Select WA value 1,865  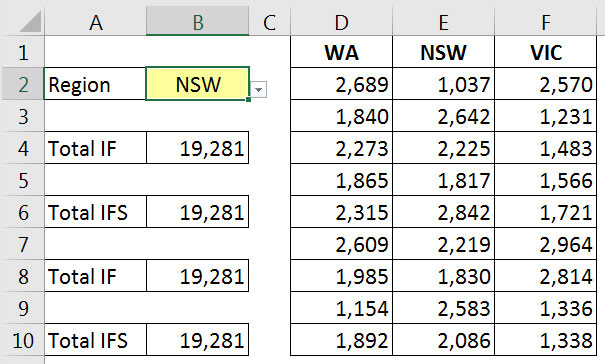tap(341, 180)
